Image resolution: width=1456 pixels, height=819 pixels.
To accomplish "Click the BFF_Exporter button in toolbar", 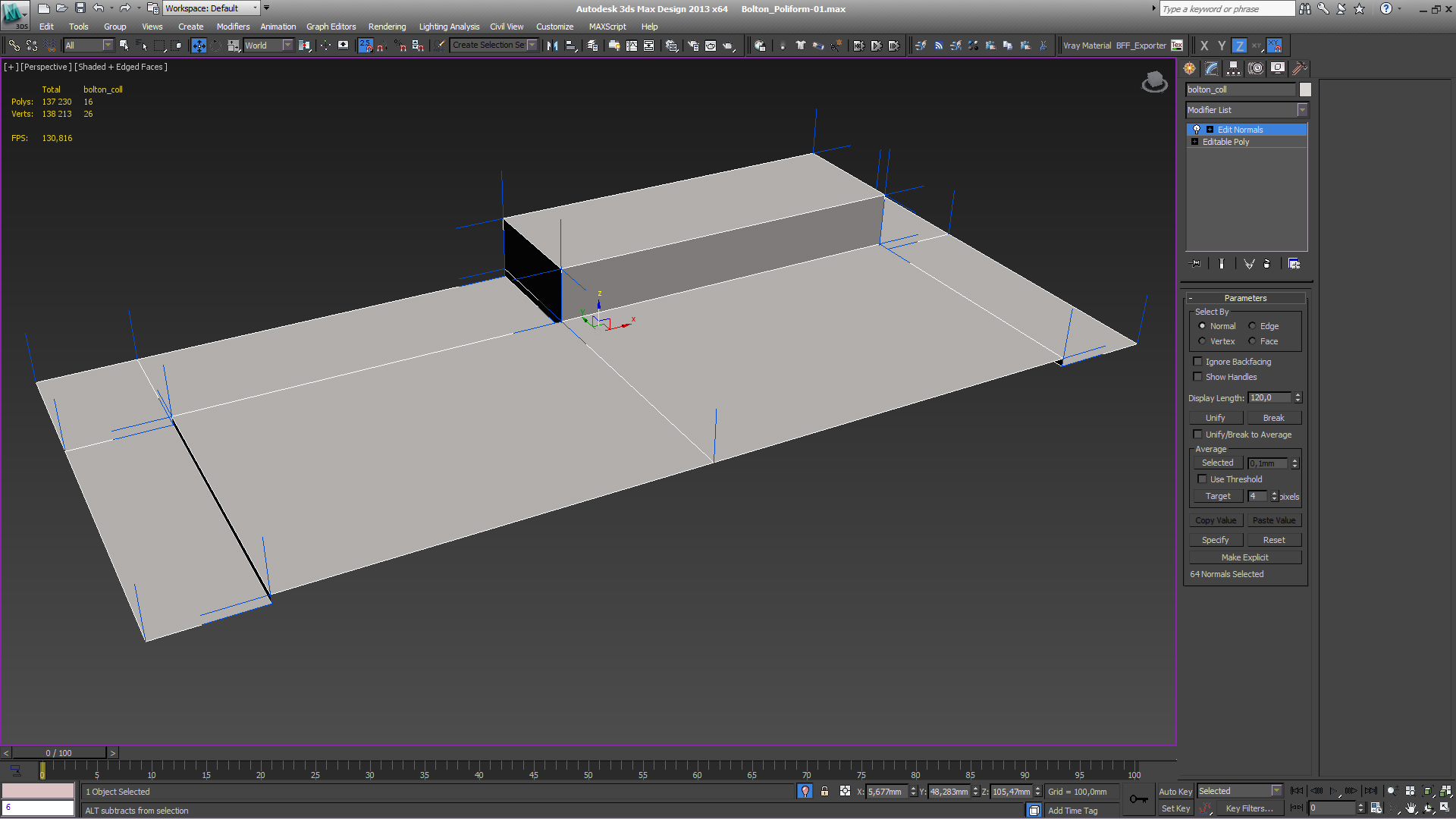I will click(x=1150, y=45).
